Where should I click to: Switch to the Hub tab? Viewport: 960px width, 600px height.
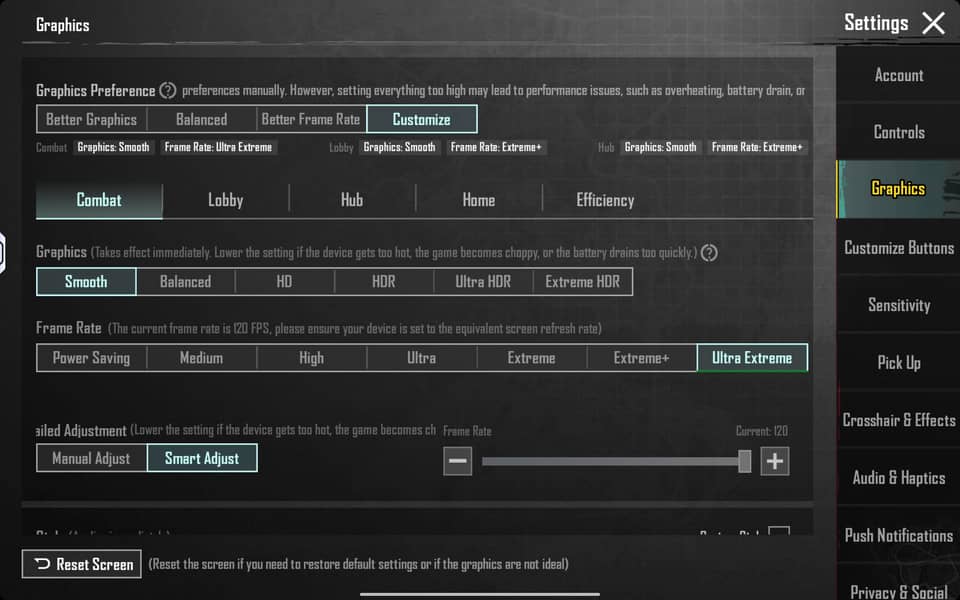pyautogui.click(x=352, y=200)
